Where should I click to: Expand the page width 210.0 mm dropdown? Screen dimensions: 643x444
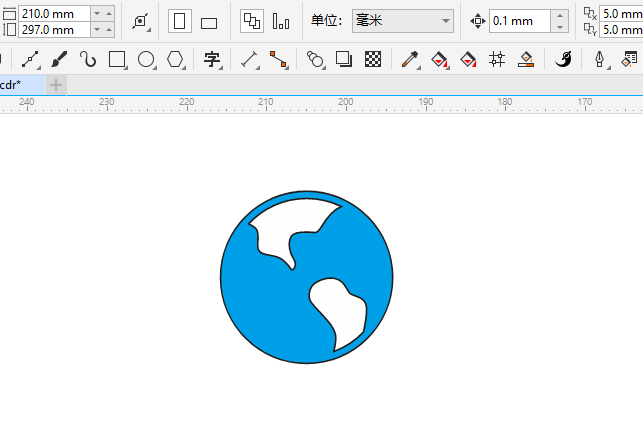coord(97,12)
